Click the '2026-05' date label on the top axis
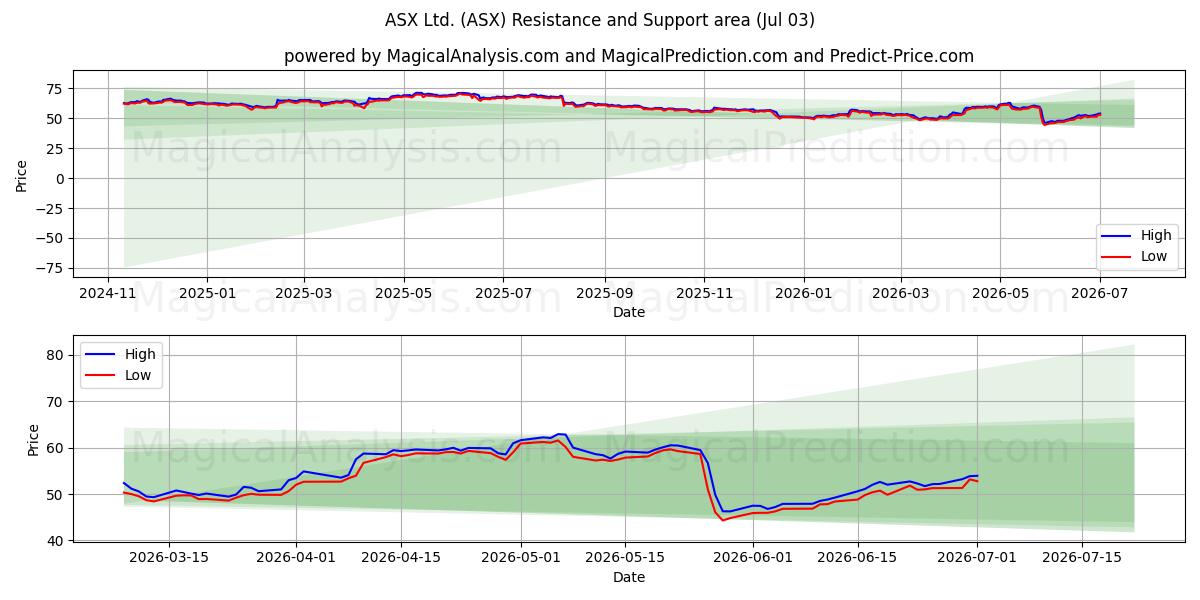Screen dimensions: 1200x600 [x=1000, y=294]
